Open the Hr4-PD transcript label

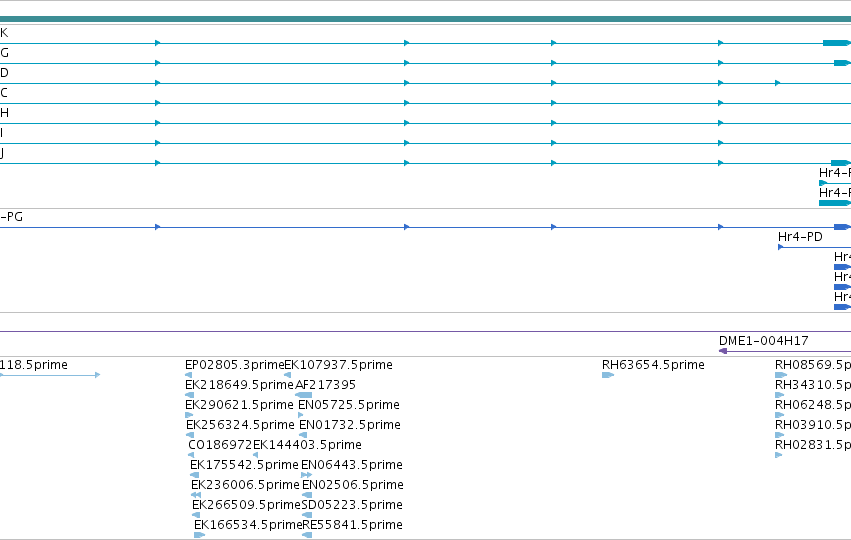(800, 237)
